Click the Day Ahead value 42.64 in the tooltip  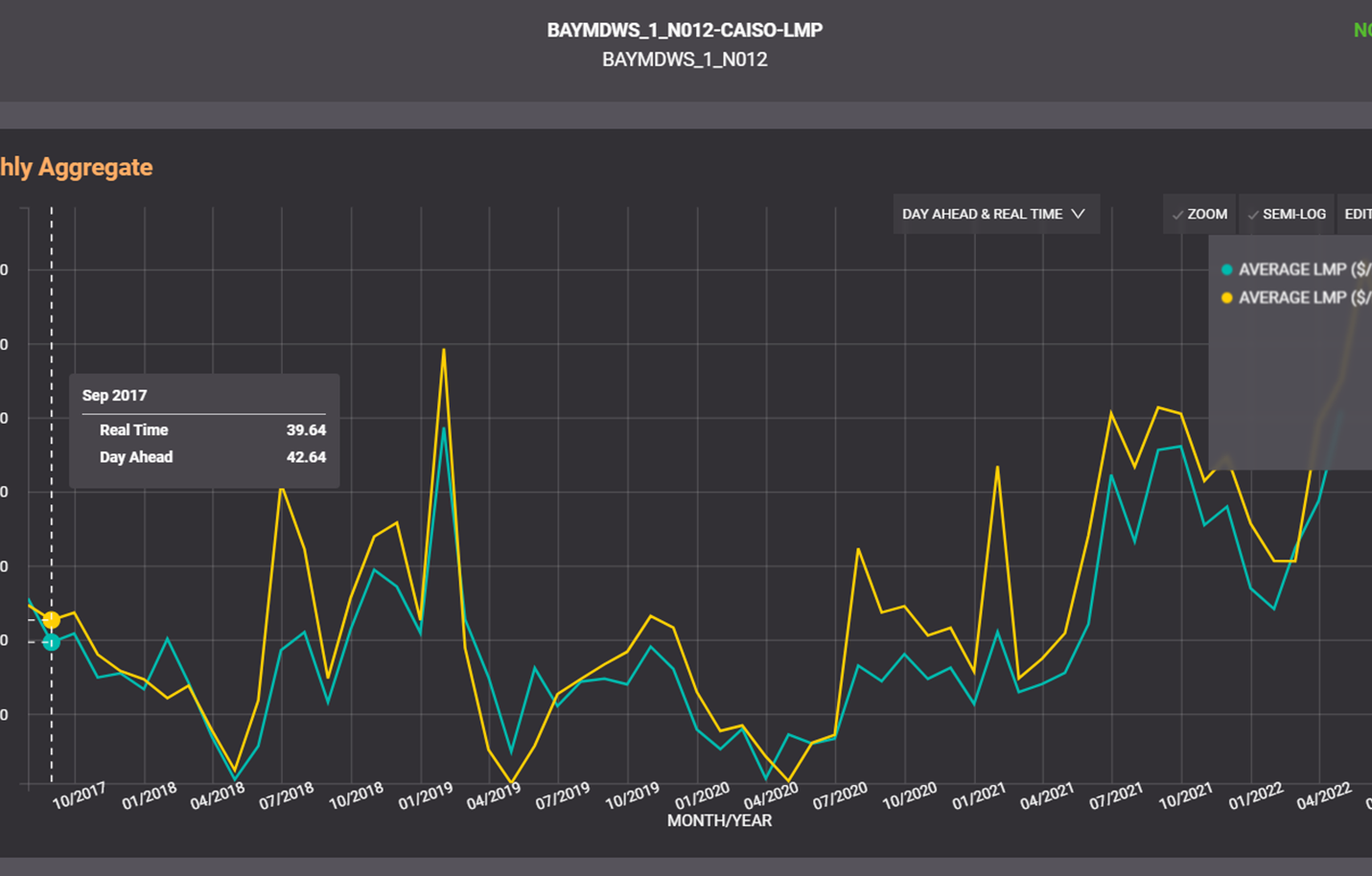click(x=306, y=457)
